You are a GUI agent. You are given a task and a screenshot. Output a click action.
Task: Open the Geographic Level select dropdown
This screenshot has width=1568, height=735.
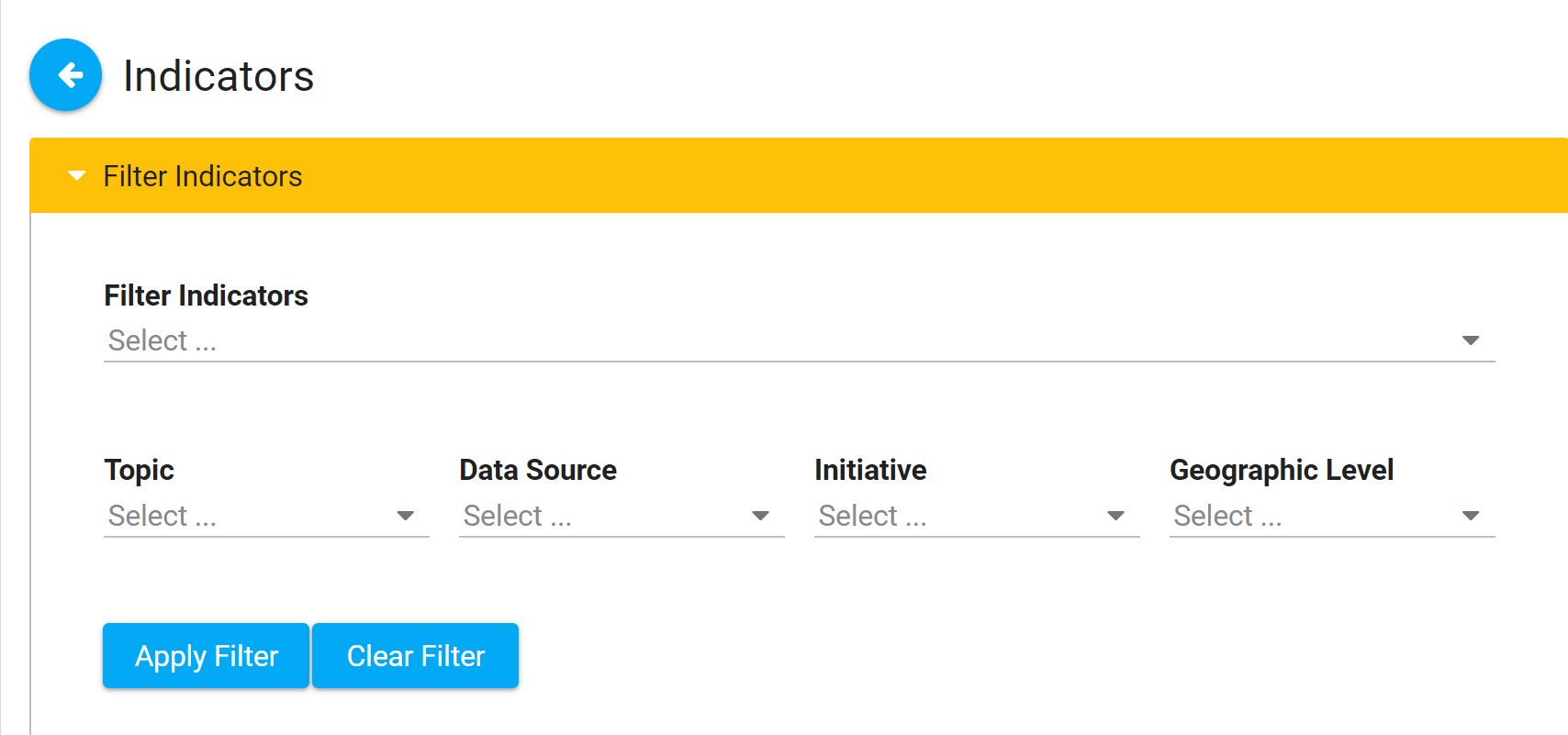click(1332, 516)
